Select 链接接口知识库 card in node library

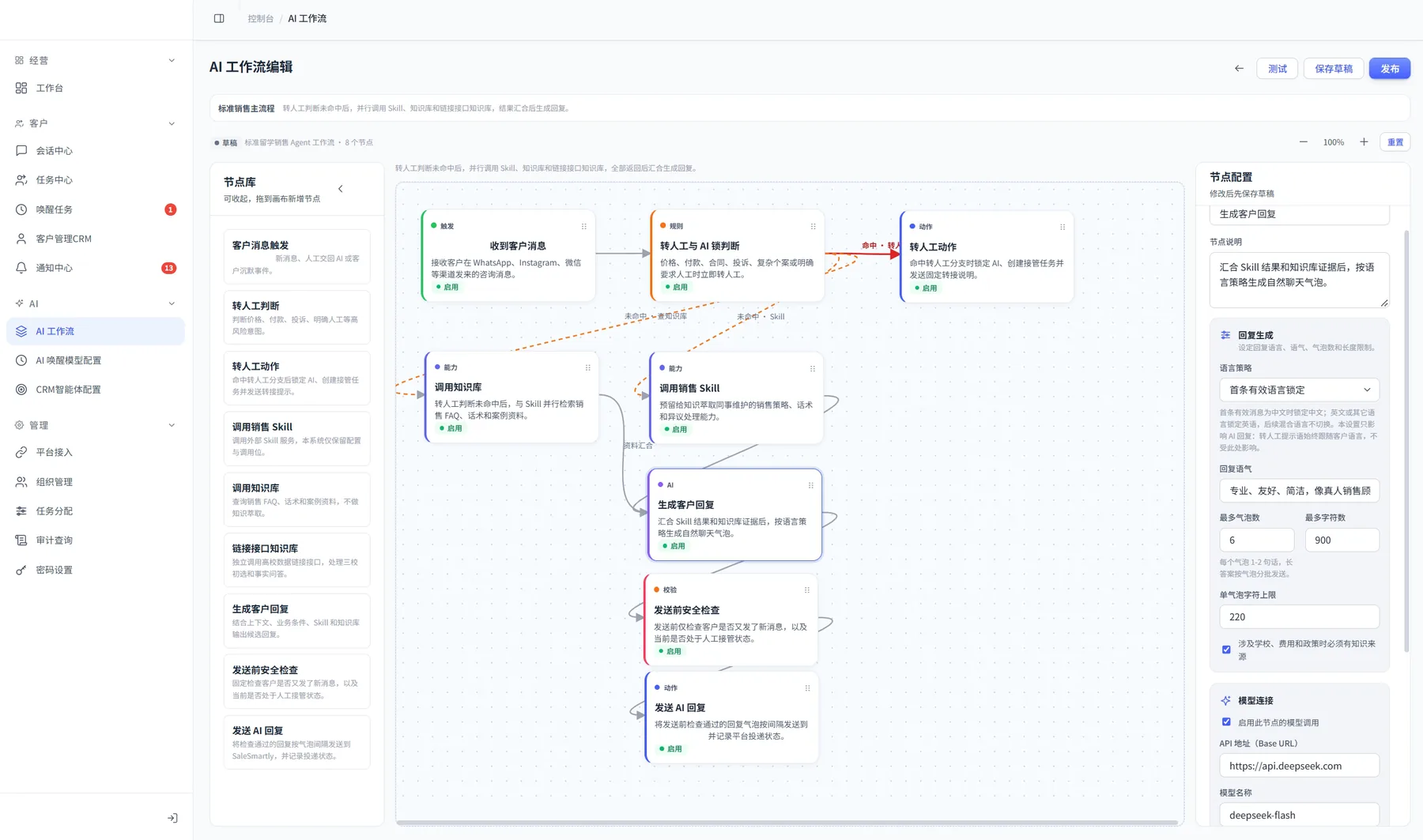296,560
